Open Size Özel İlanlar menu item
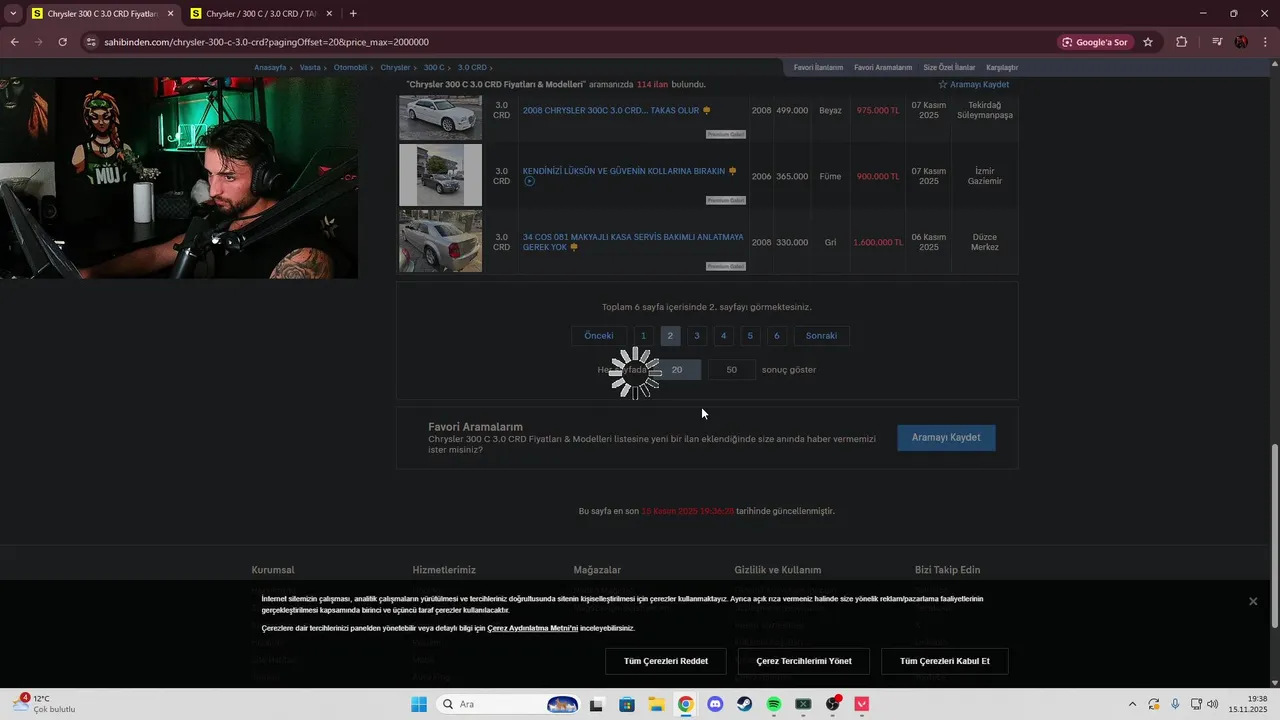1280x720 pixels. coord(949,67)
